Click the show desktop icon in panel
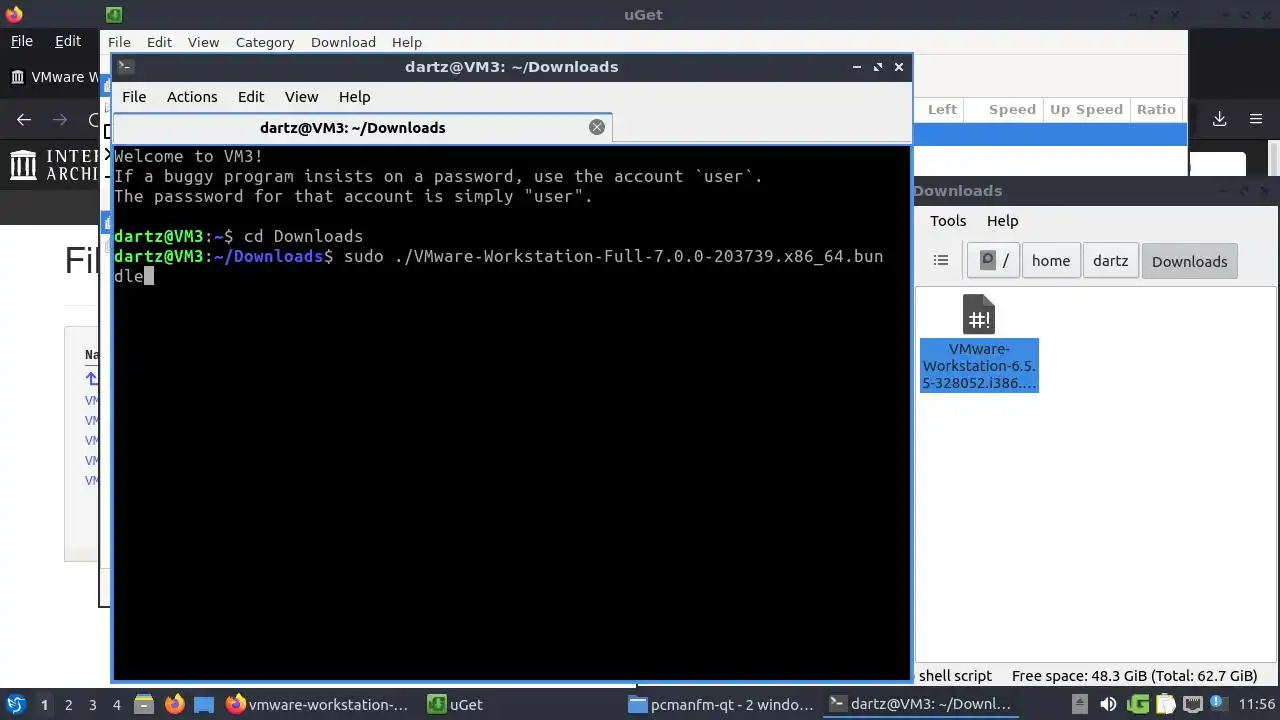Screen dimensions: 1280x720 pyautogui.click(x=204, y=704)
